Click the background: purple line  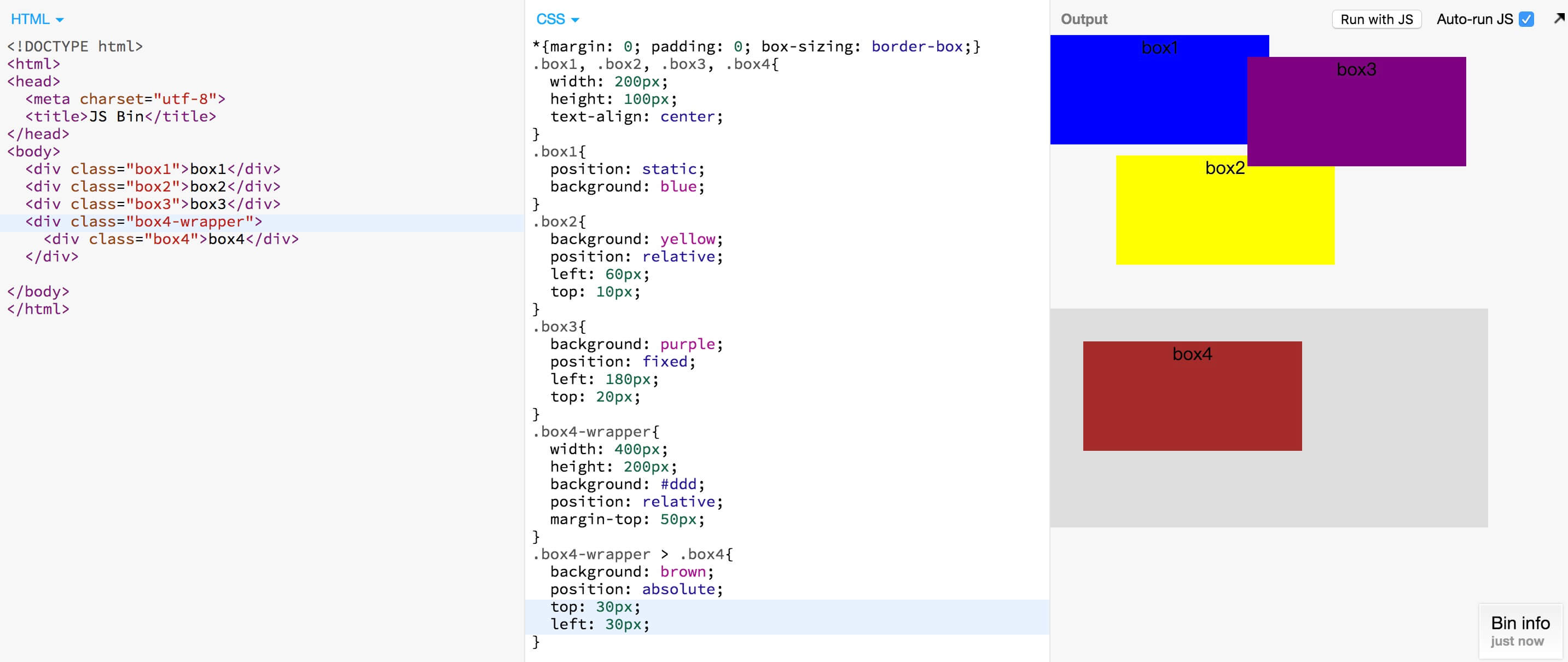point(637,344)
